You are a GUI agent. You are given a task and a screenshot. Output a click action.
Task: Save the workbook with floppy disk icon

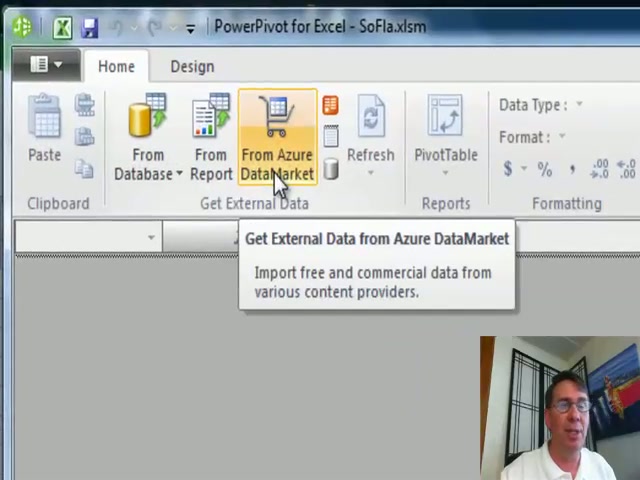[90, 28]
